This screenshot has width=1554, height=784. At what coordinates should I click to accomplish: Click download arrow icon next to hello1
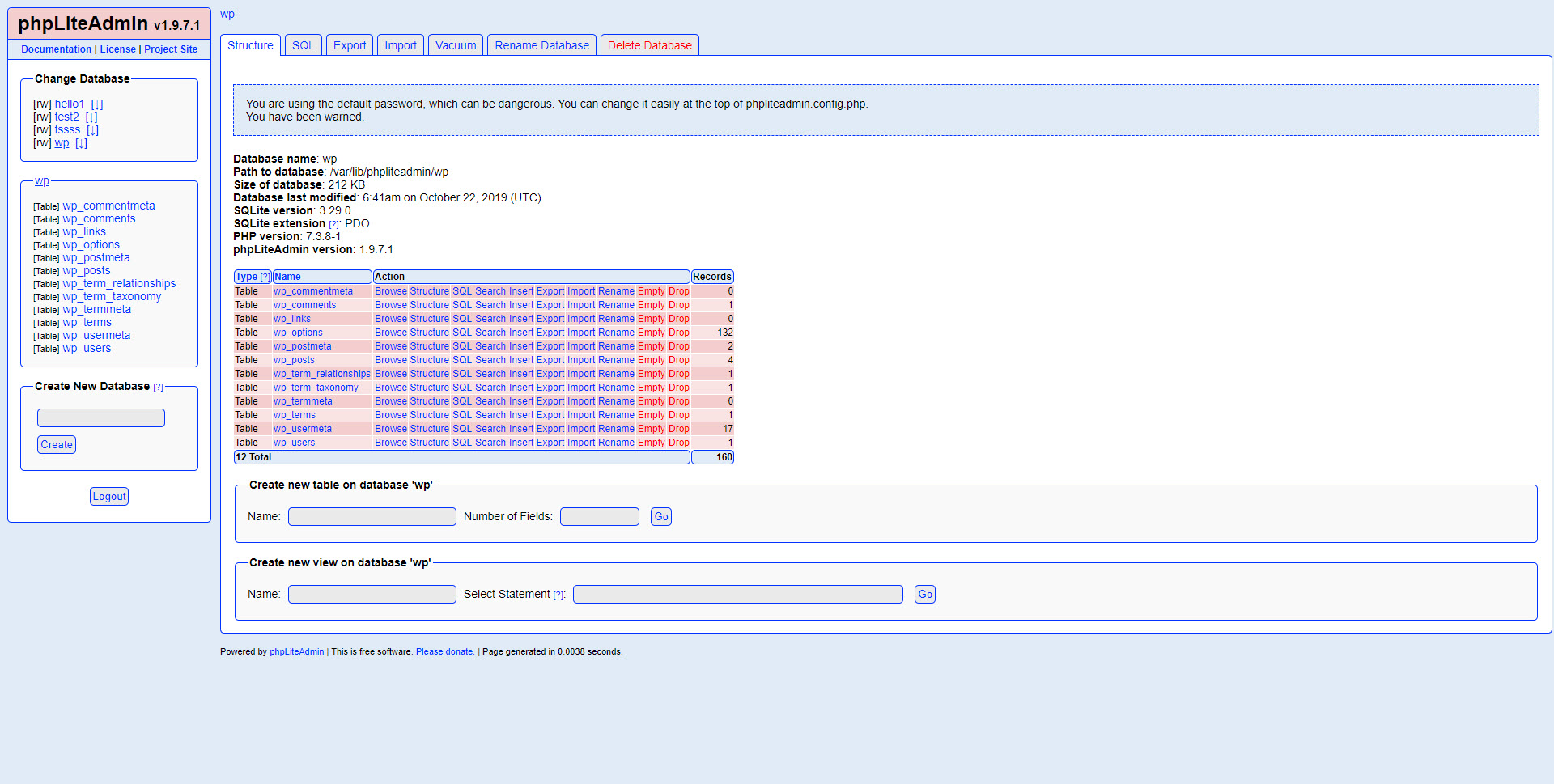point(97,104)
